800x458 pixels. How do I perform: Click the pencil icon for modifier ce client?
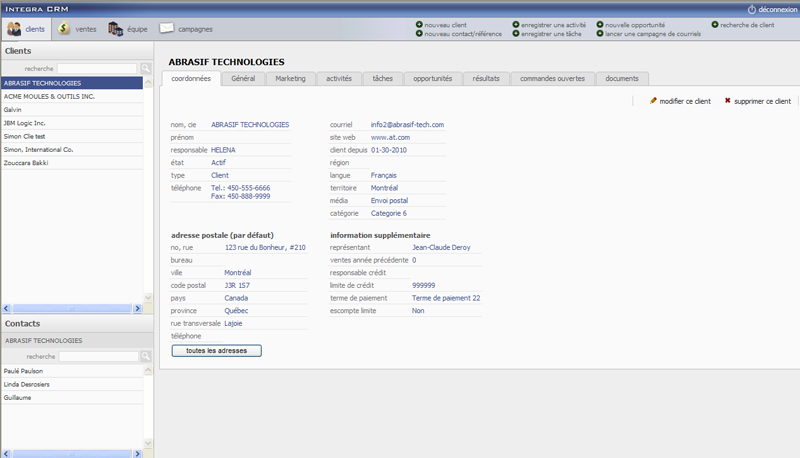point(653,101)
